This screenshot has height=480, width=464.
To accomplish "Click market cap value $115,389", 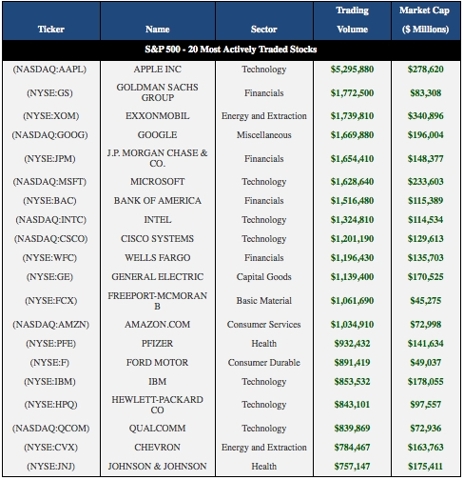I will pos(425,201).
